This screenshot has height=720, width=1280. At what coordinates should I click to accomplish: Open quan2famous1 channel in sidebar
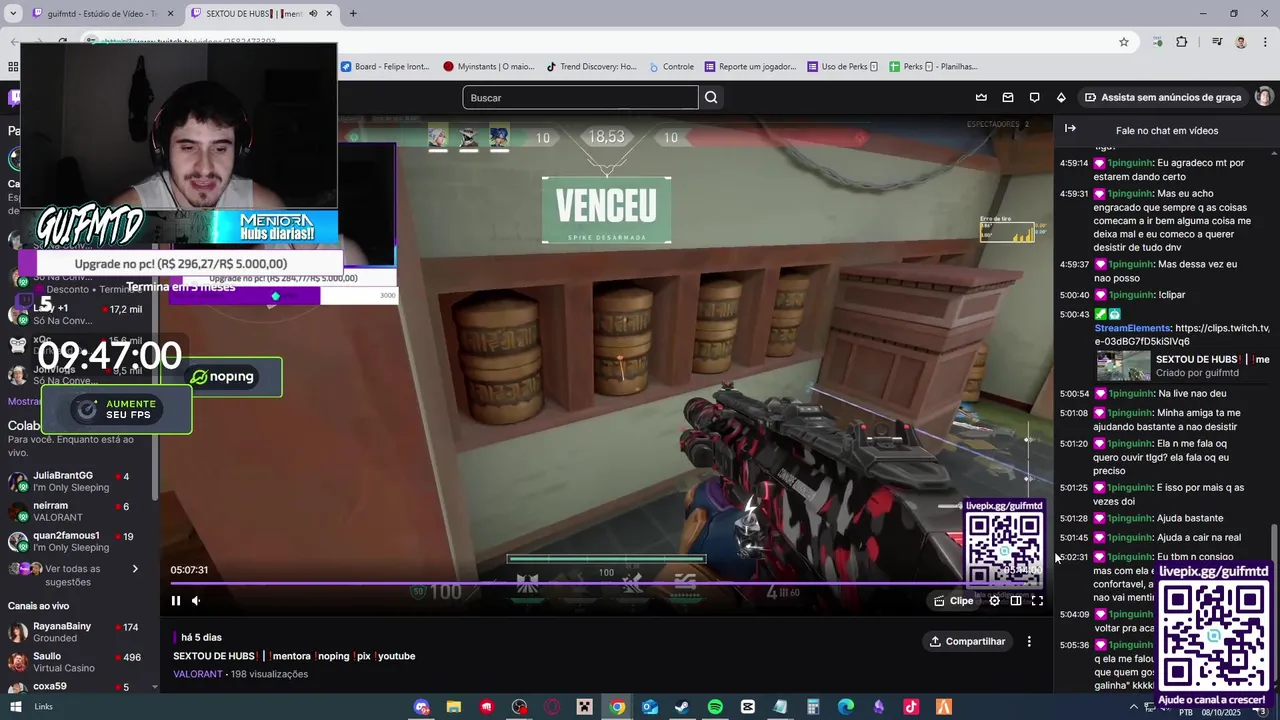[x=78, y=541]
